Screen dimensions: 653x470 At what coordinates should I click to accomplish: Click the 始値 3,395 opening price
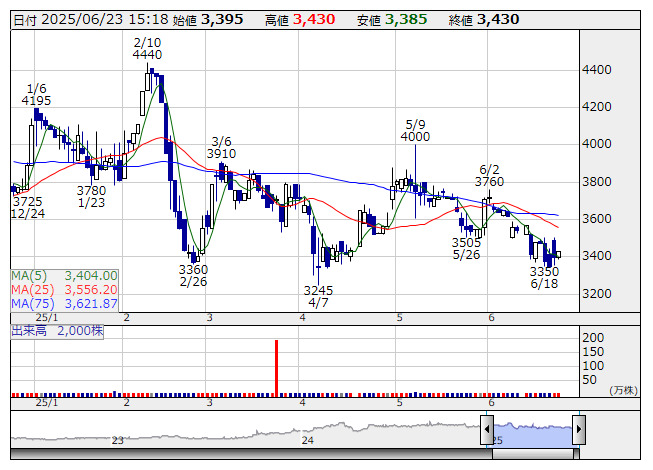pos(208,19)
